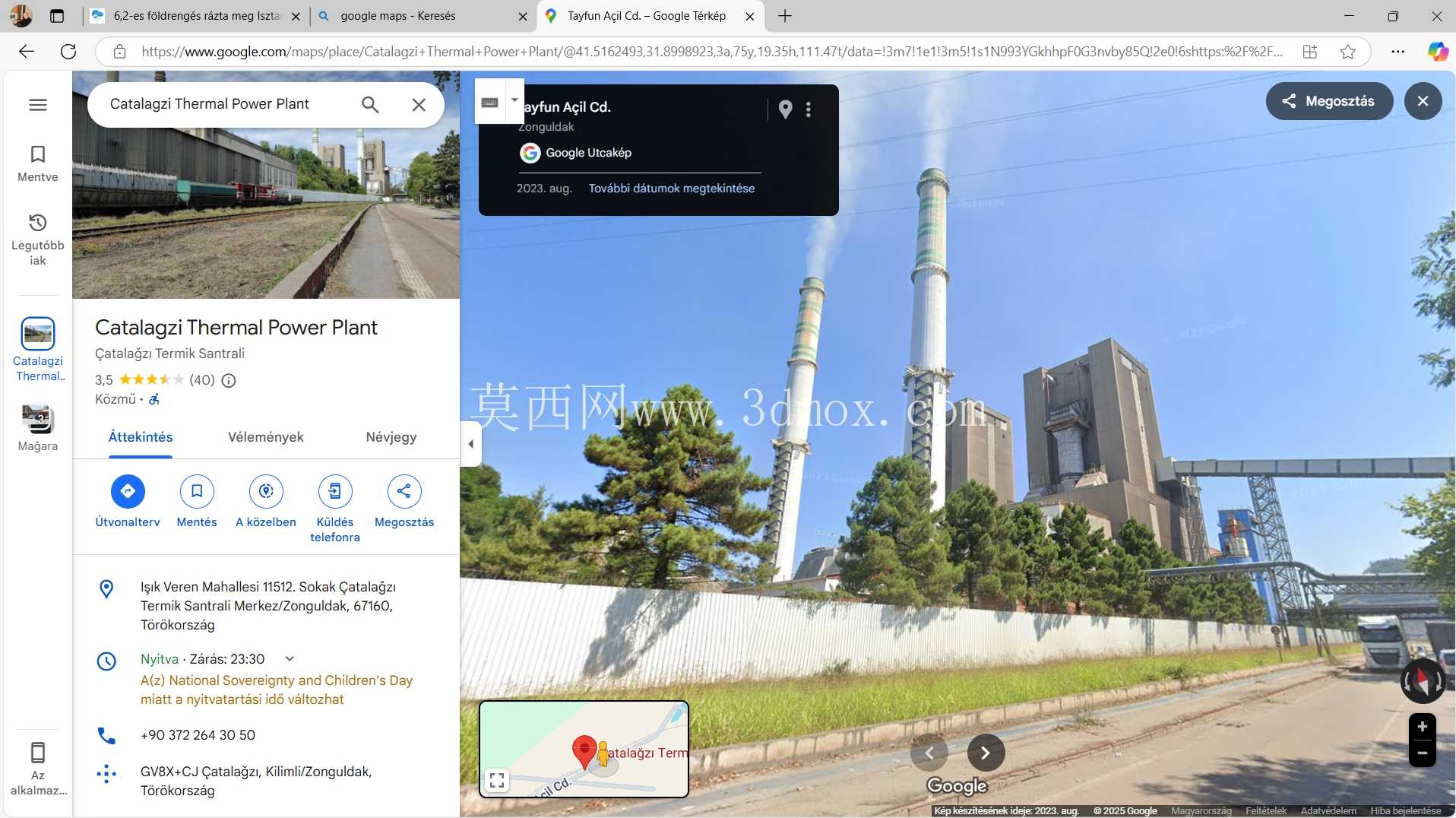The width and height of the screenshot is (1456, 818).
Task: Close the Tayfun Açil Cd. tab
Action: pos(750,16)
